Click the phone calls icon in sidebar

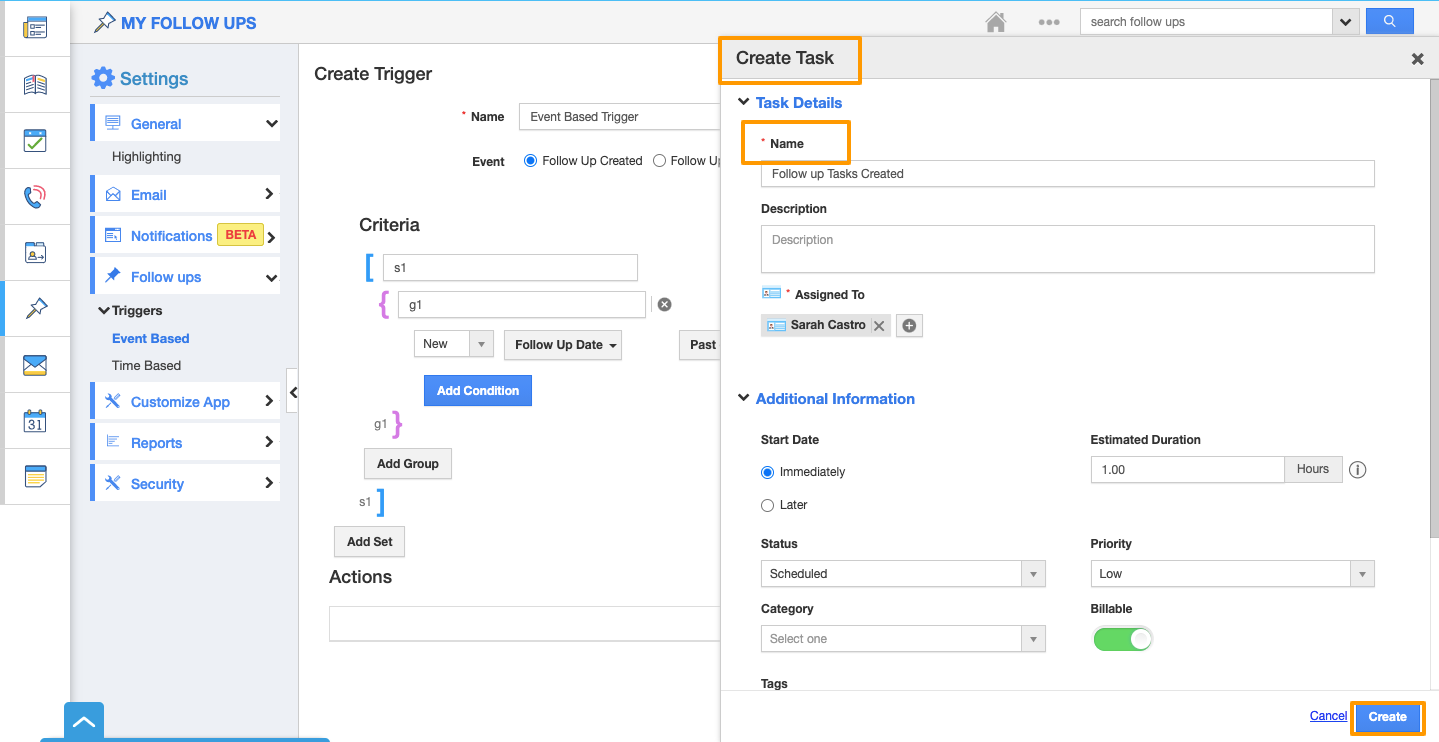pyautogui.click(x=35, y=197)
